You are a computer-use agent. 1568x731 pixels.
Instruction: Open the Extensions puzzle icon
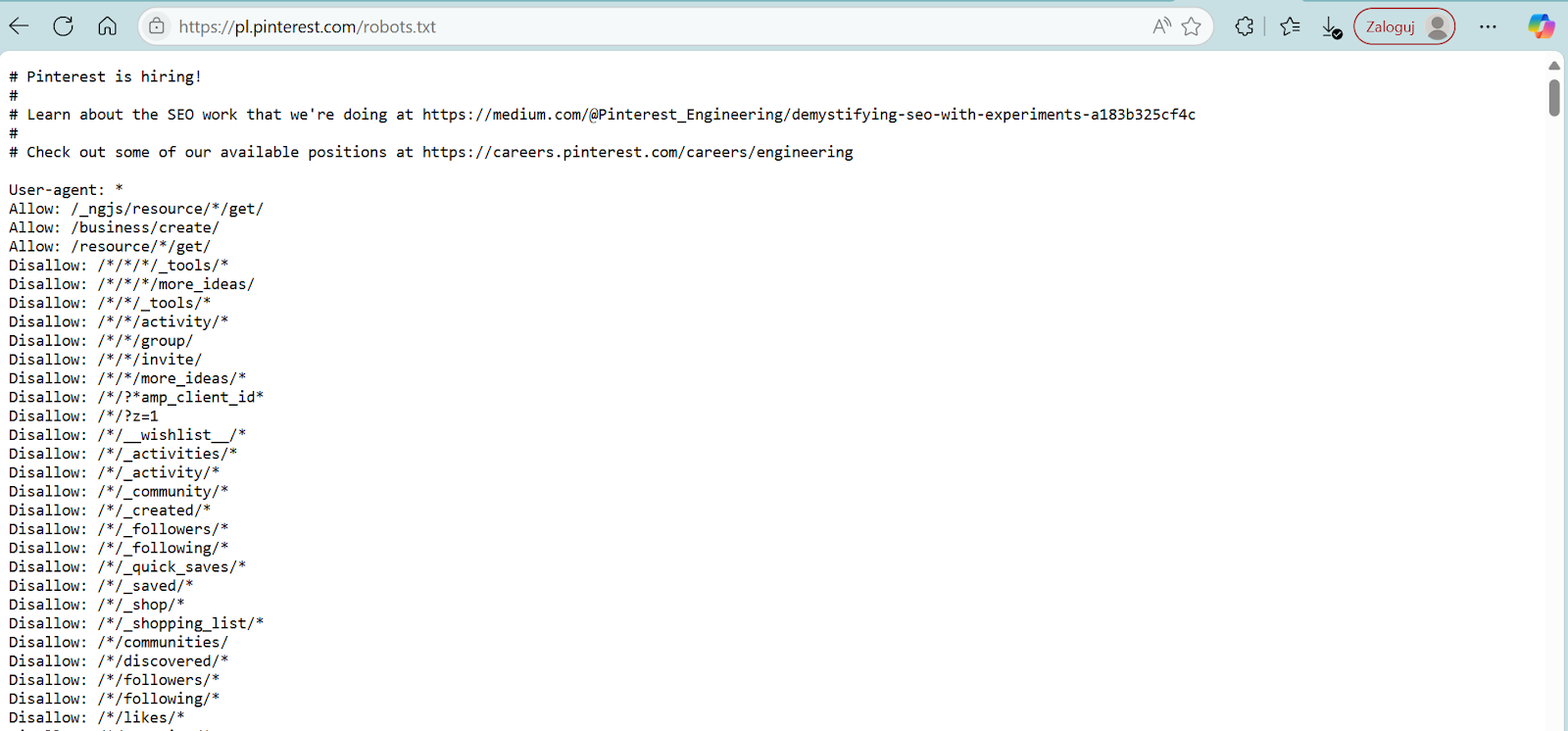1244,26
